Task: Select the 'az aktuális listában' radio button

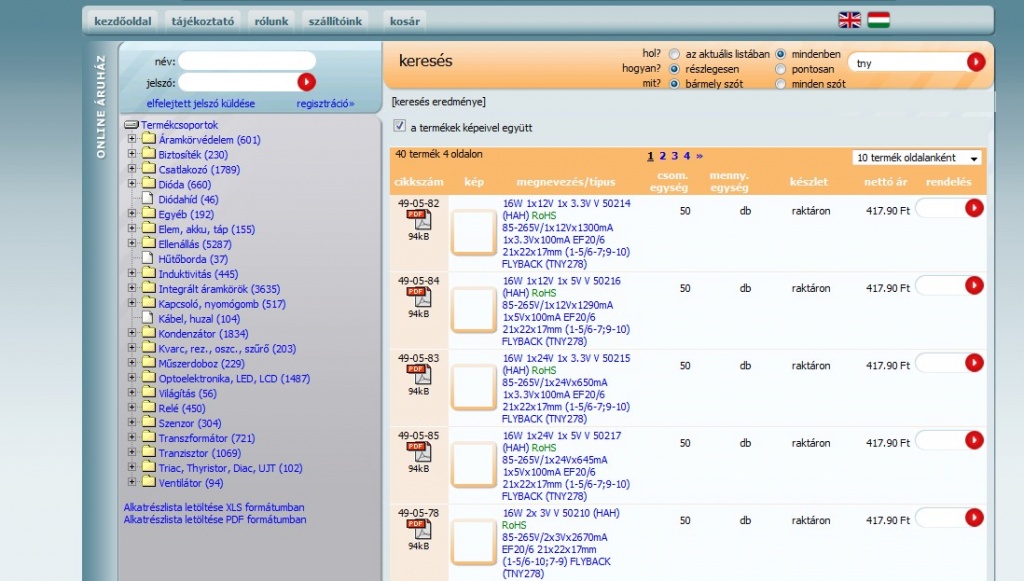Action: pos(675,54)
